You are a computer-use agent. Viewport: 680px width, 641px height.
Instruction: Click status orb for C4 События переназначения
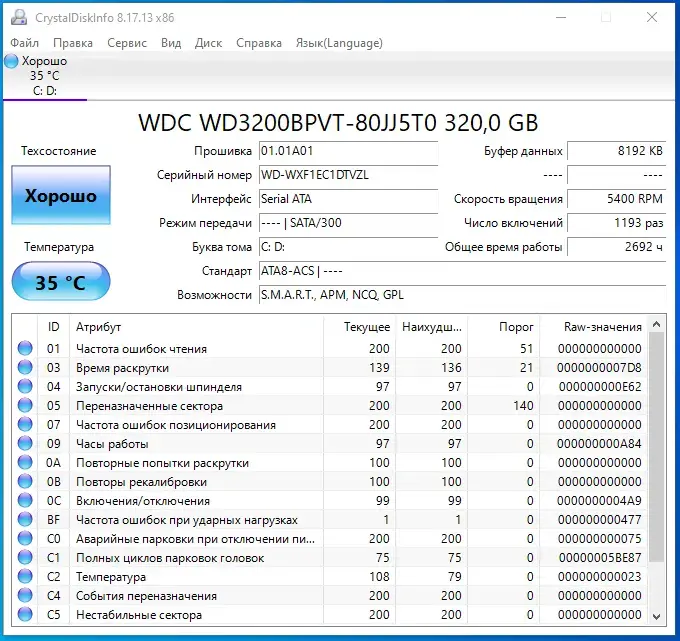(25, 595)
